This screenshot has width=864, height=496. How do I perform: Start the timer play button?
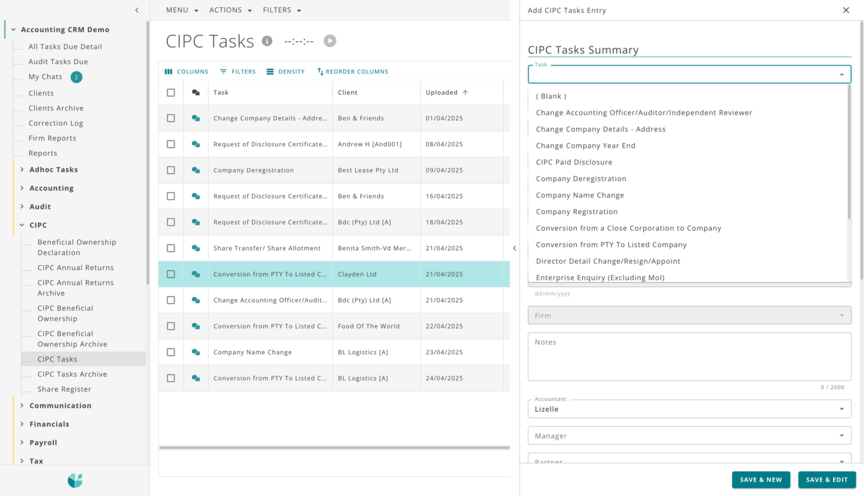[x=330, y=41]
